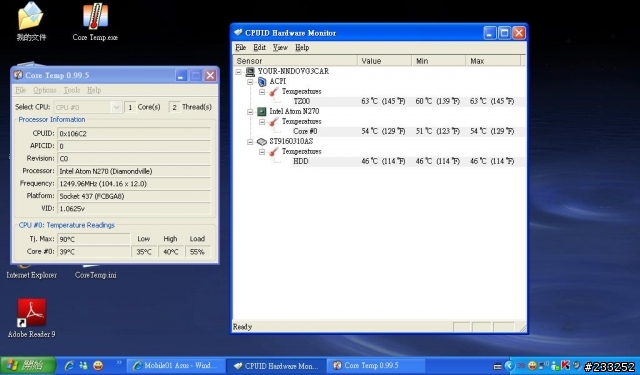This screenshot has height=375, width=640.
Task: Click the Platform field showing Socket 437
Action: pyautogui.click(x=134, y=196)
